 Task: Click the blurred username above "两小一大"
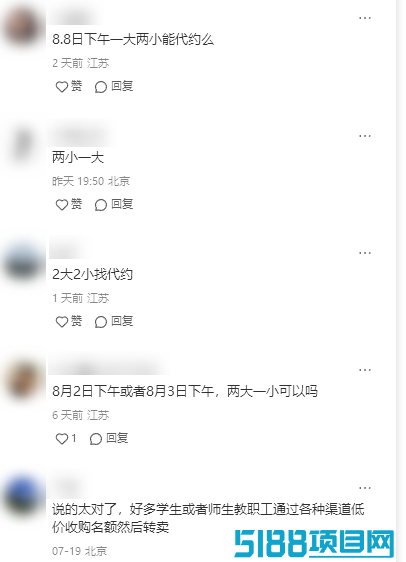(x=82, y=136)
